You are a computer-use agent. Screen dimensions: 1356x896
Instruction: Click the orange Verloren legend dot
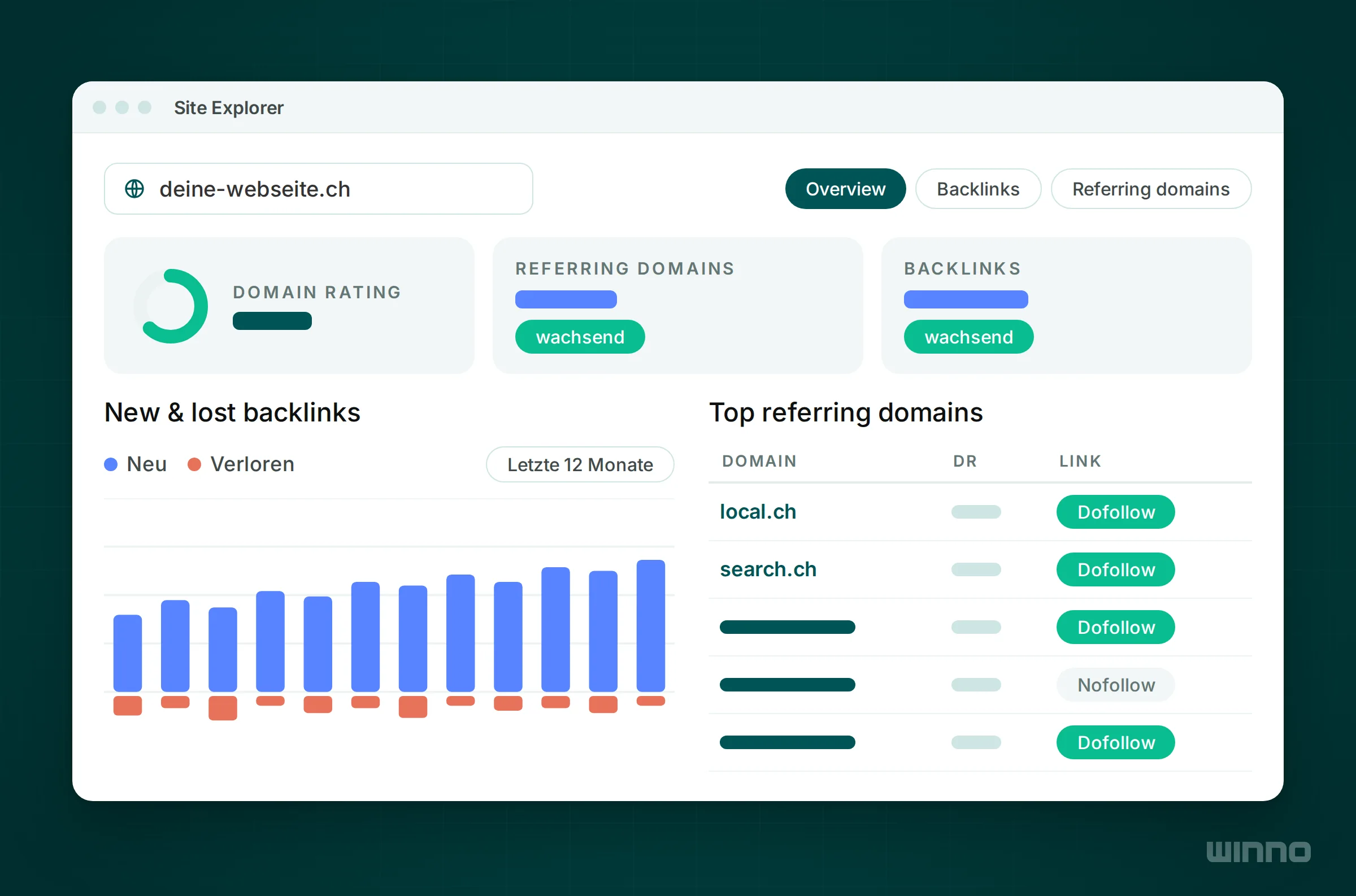click(194, 464)
